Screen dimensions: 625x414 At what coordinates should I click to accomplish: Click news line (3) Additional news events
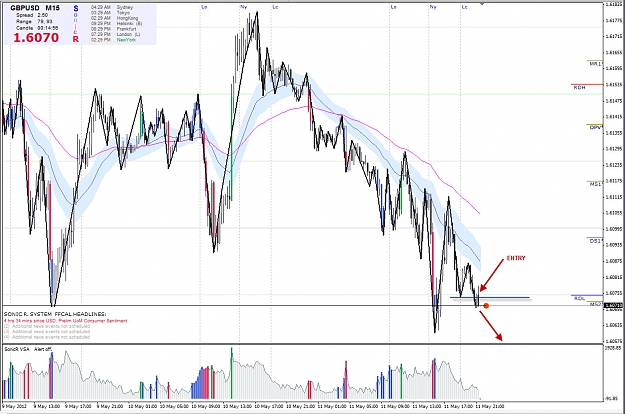[x=47, y=332]
